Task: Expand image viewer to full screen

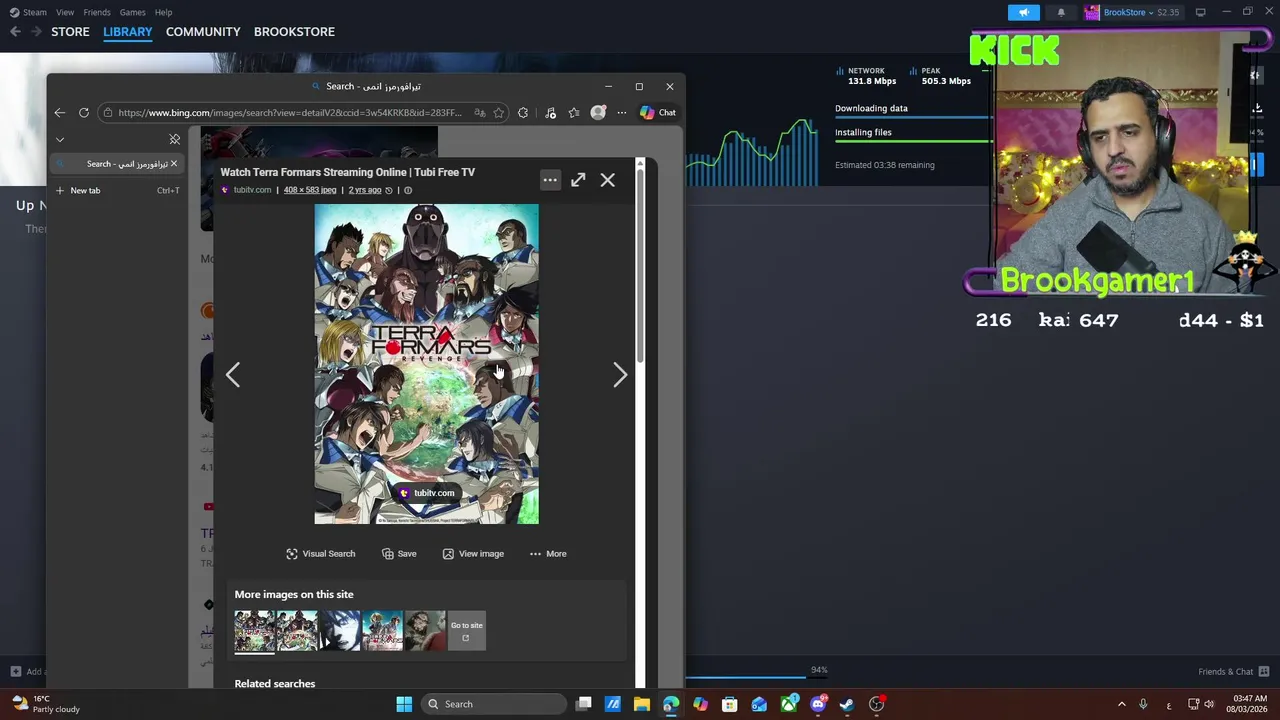Action: point(578,180)
